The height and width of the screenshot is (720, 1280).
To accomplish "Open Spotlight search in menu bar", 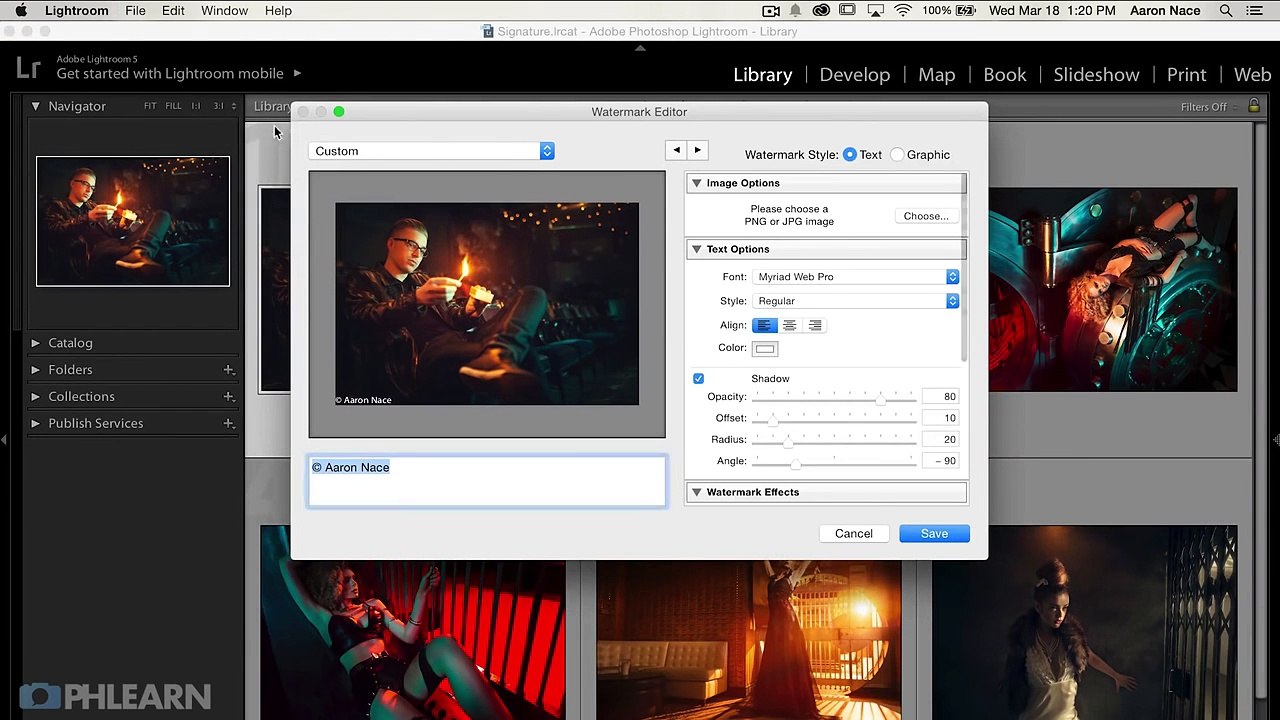I will pos(1226,11).
